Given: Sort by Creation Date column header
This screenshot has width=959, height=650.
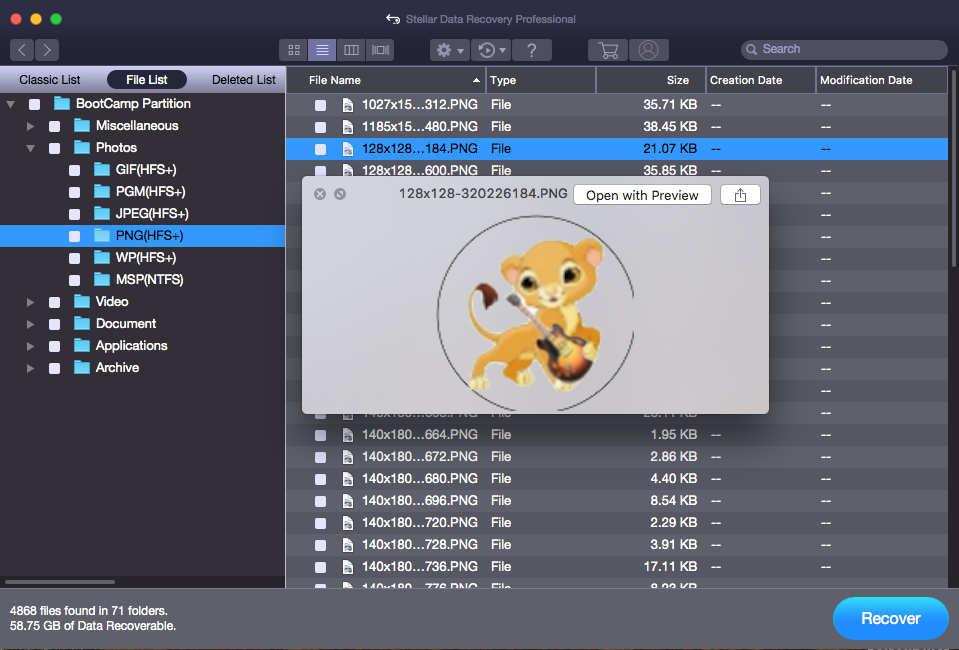Looking at the screenshot, I should coord(761,80).
